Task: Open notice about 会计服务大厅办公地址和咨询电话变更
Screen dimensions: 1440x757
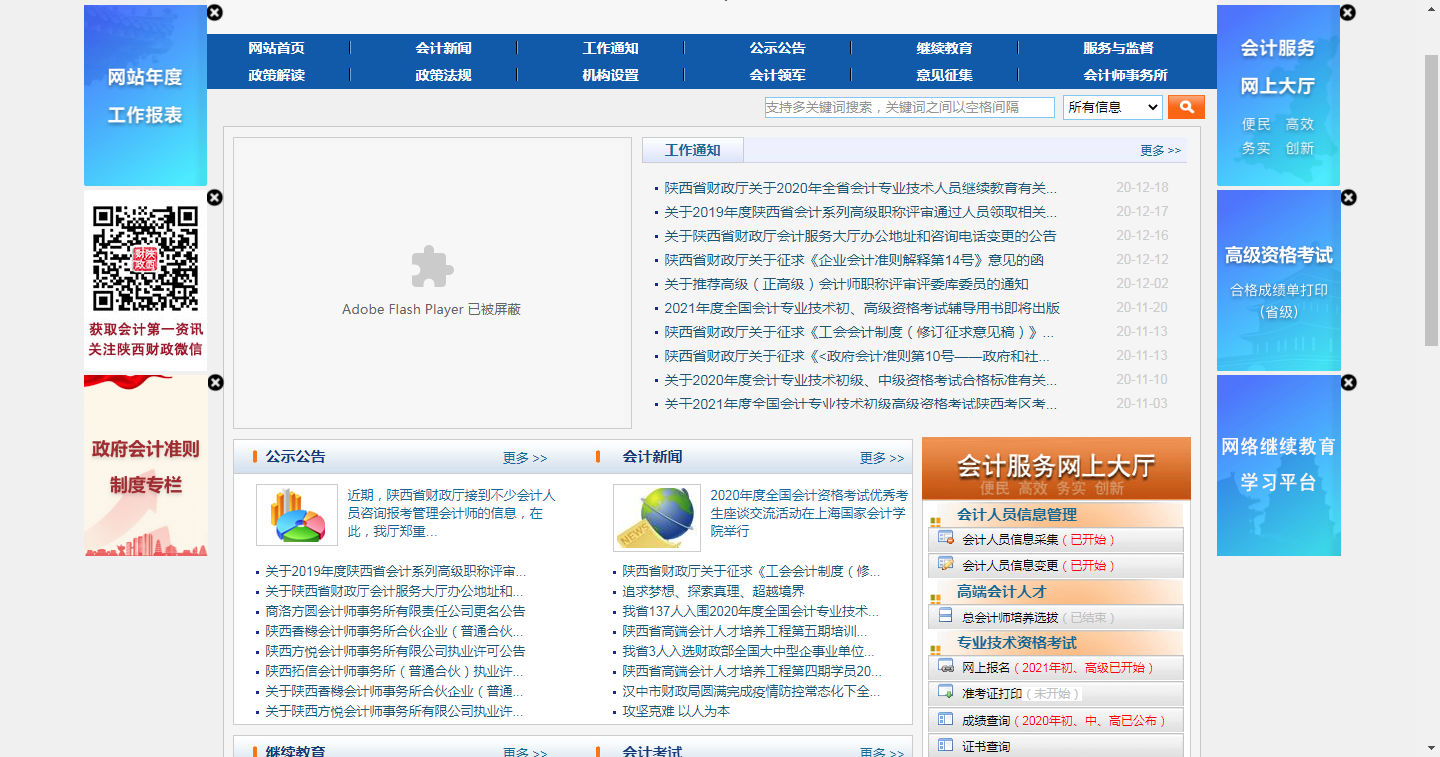Action: (860, 236)
